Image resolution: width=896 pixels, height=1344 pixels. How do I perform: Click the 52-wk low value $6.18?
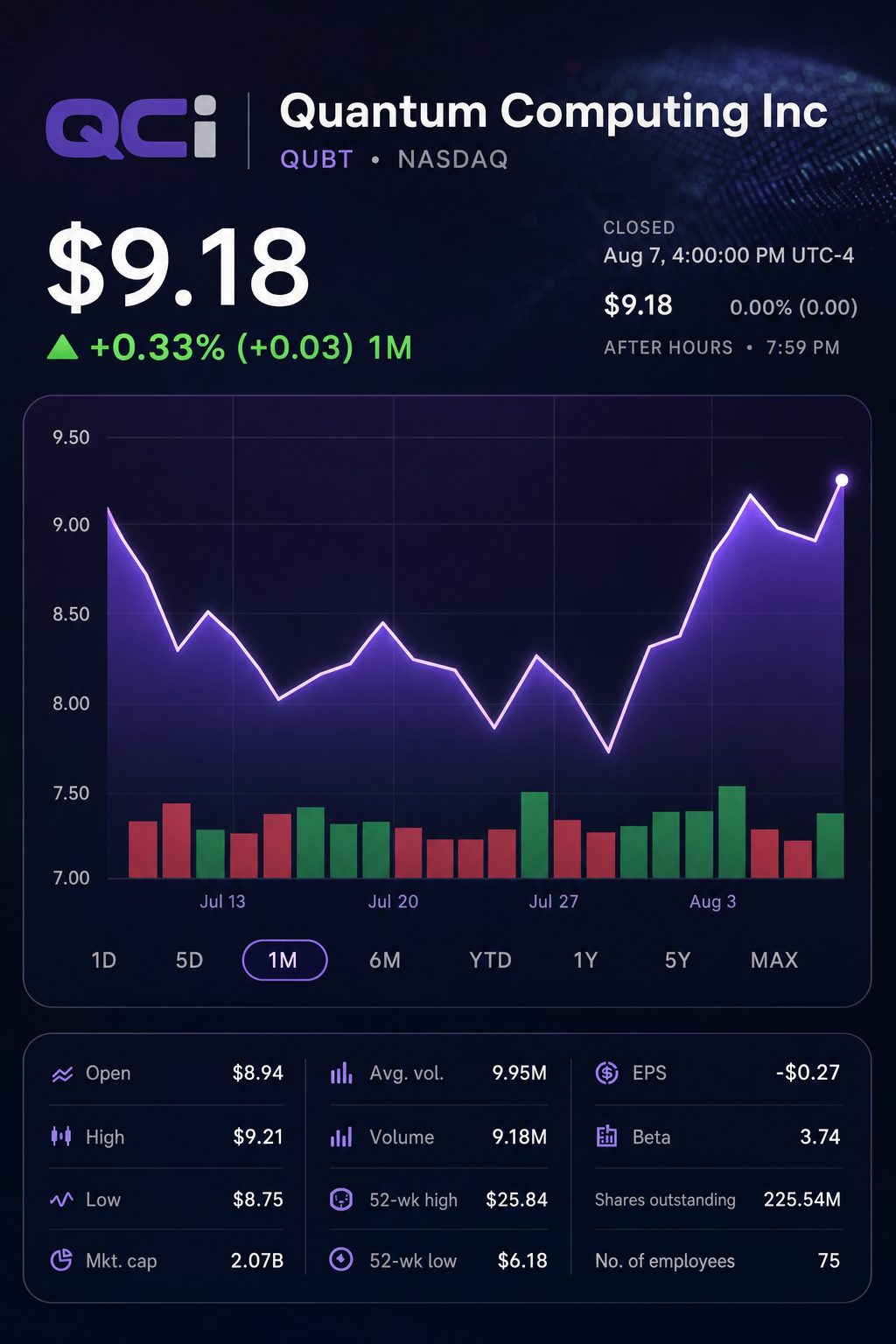(x=522, y=1261)
